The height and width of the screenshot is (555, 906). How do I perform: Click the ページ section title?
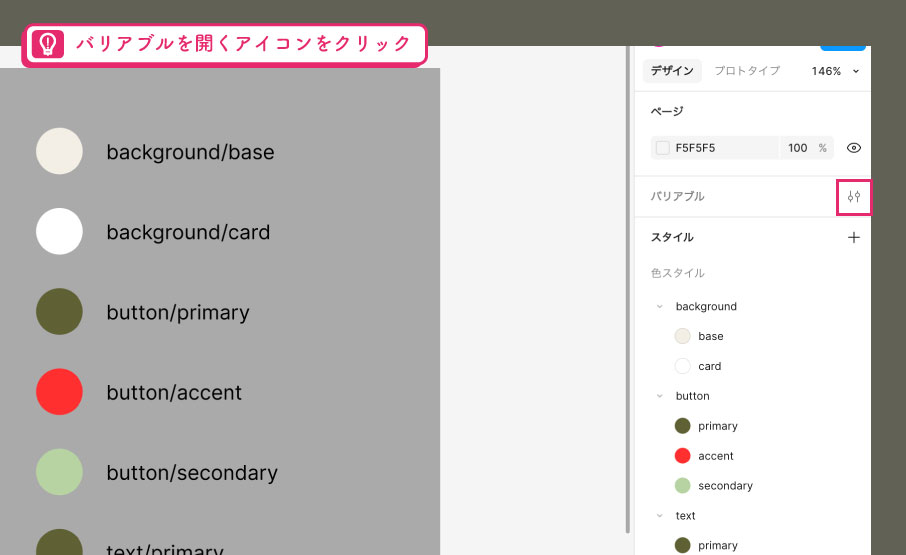pyautogui.click(x=667, y=111)
